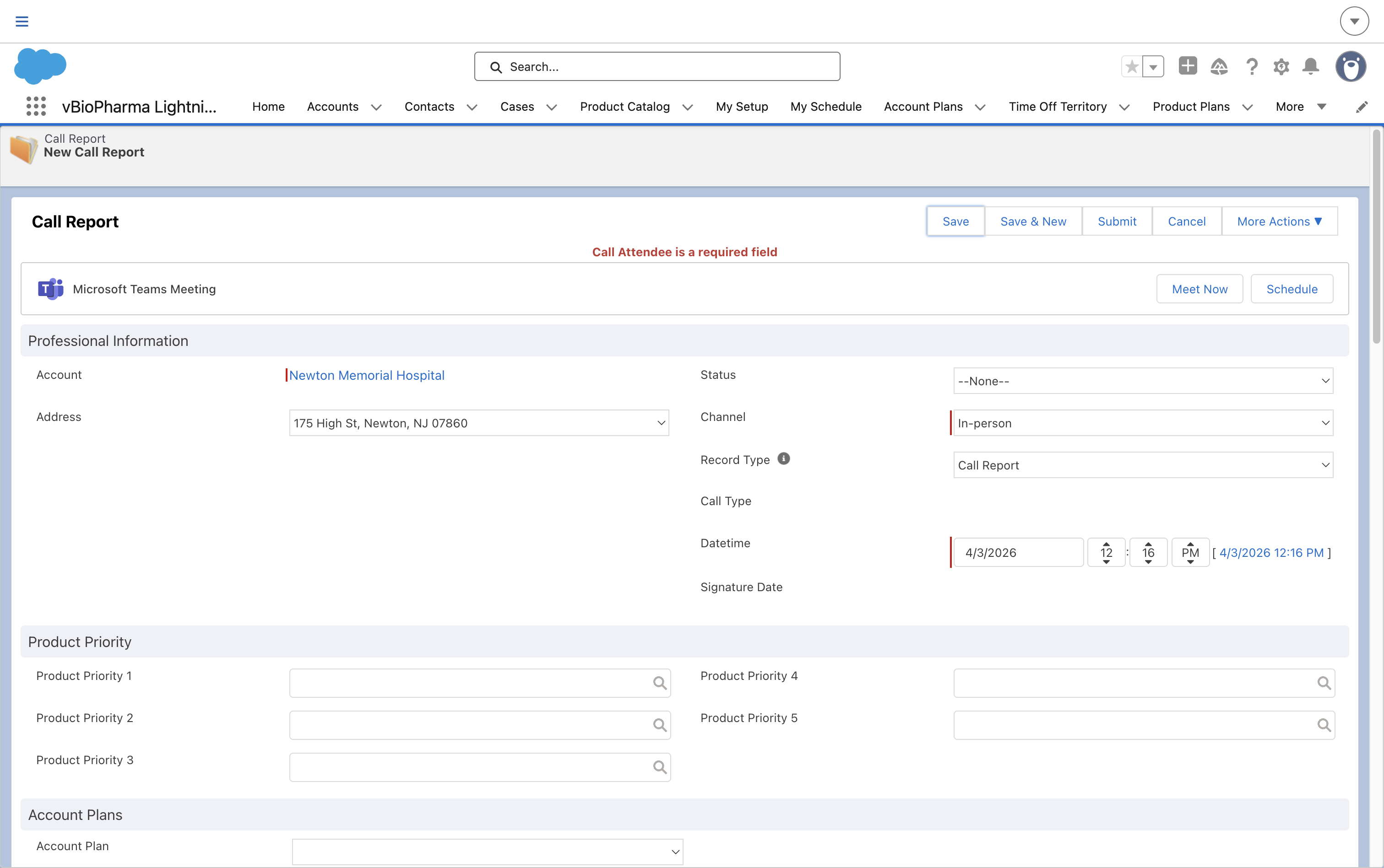The height and width of the screenshot is (868, 1384).
Task: Open the notifications bell
Action: pyautogui.click(x=1310, y=67)
